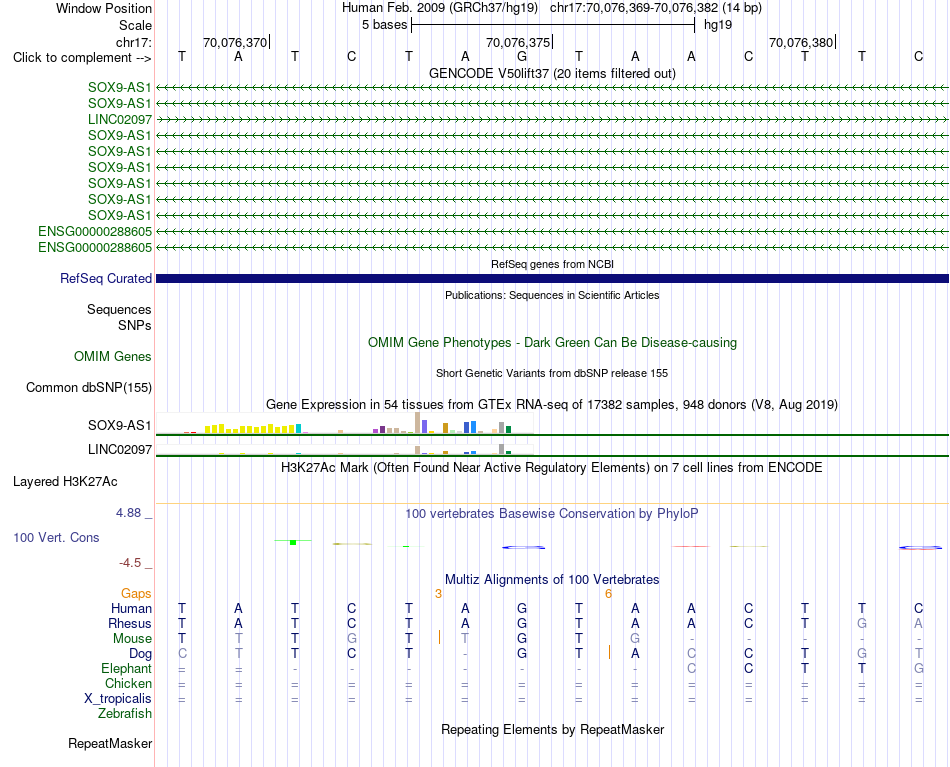This screenshot has width=950, height=767.
Task: Click the orange gap number 6
Action: click(609, 594)
